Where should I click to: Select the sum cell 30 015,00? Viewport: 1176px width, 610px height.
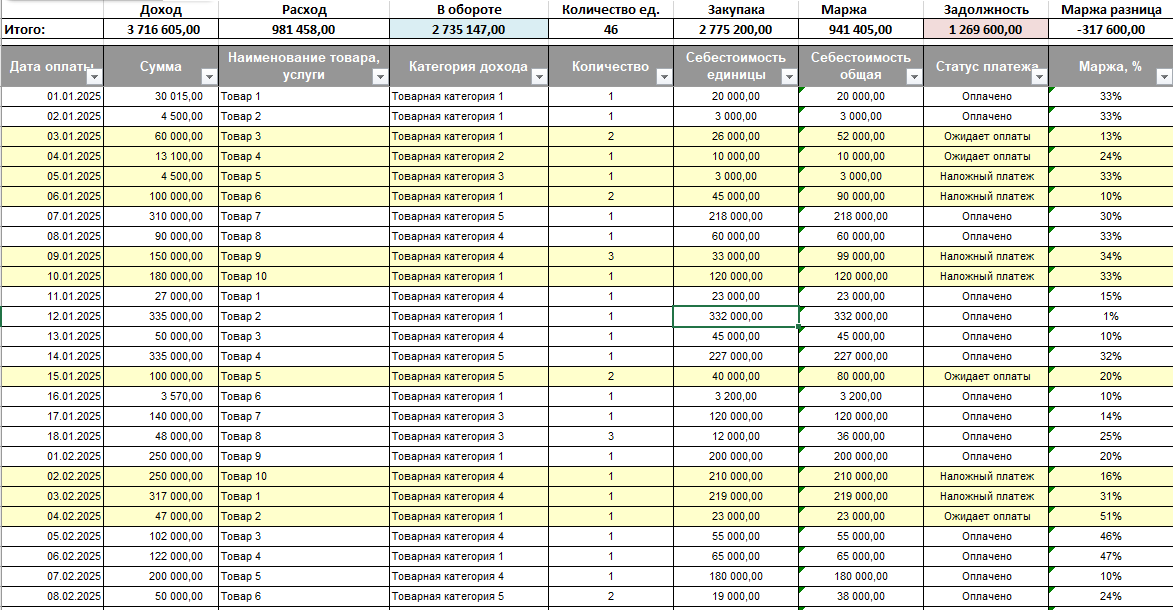coord(161,96)
